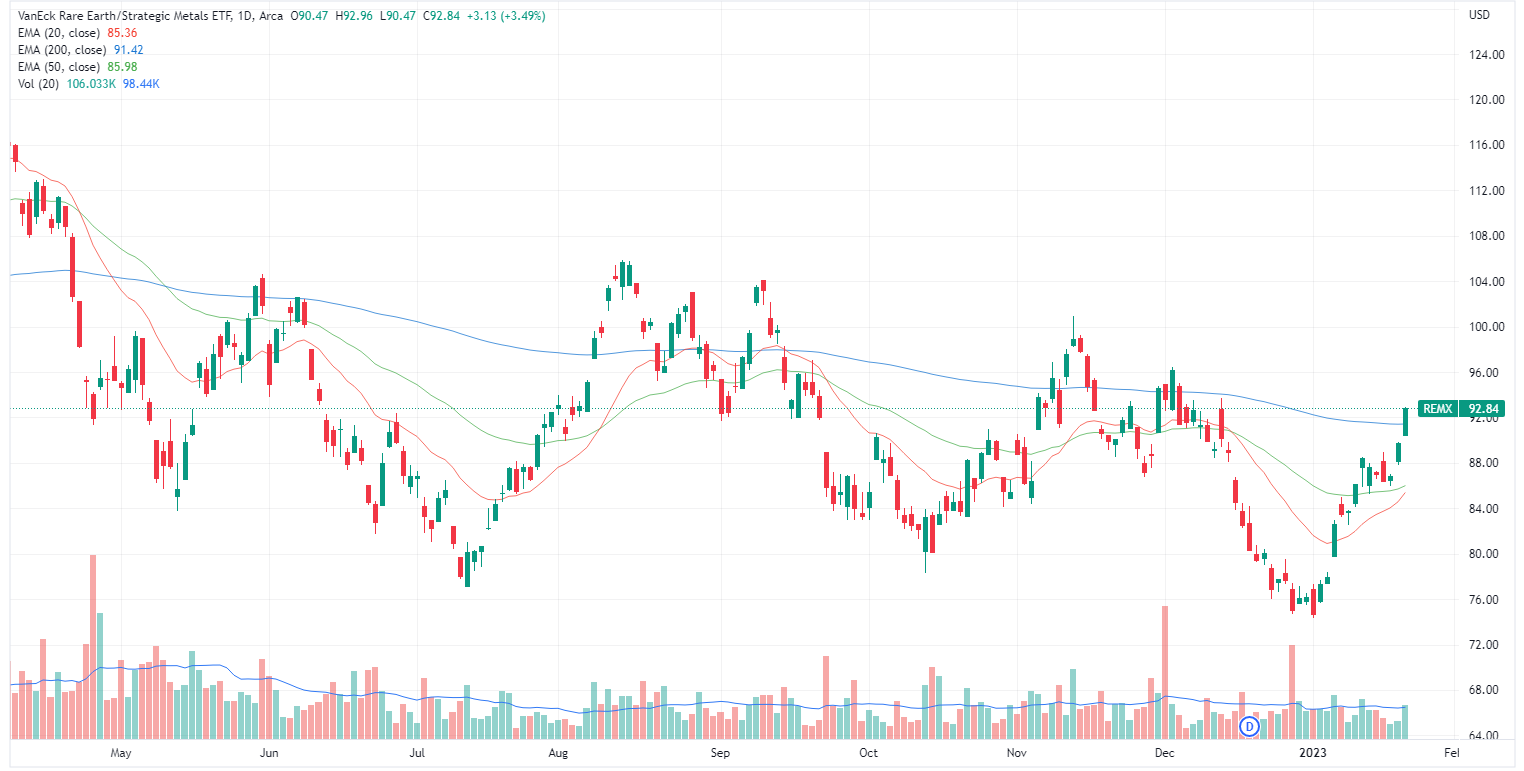
Task: Click the blue dividend "D" marker
Action: [x=1248, y=725]
